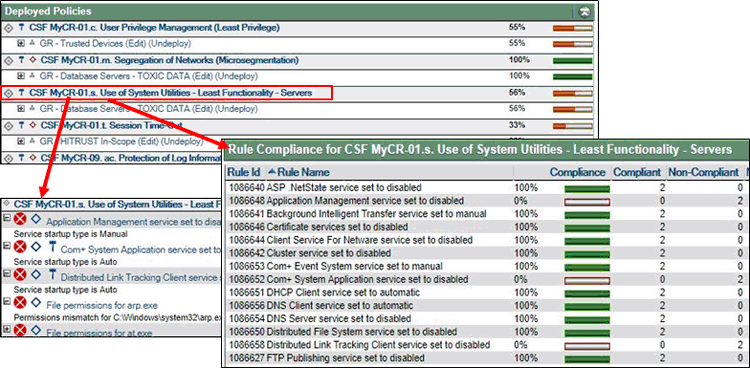Click rule ID 1086652 in the table
Viewport: 750px width, 368px height.
click(x=247, y=279)
